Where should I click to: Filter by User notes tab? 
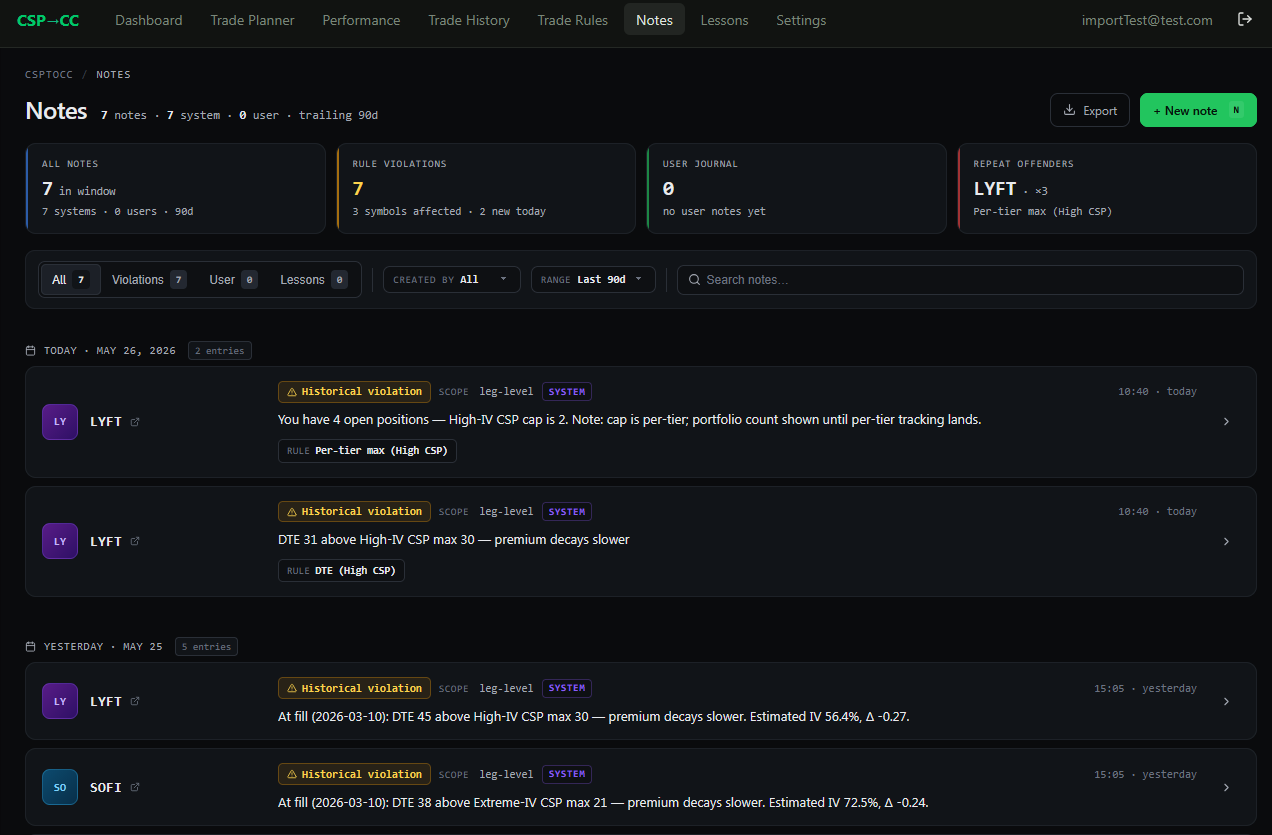click(233, 280)
